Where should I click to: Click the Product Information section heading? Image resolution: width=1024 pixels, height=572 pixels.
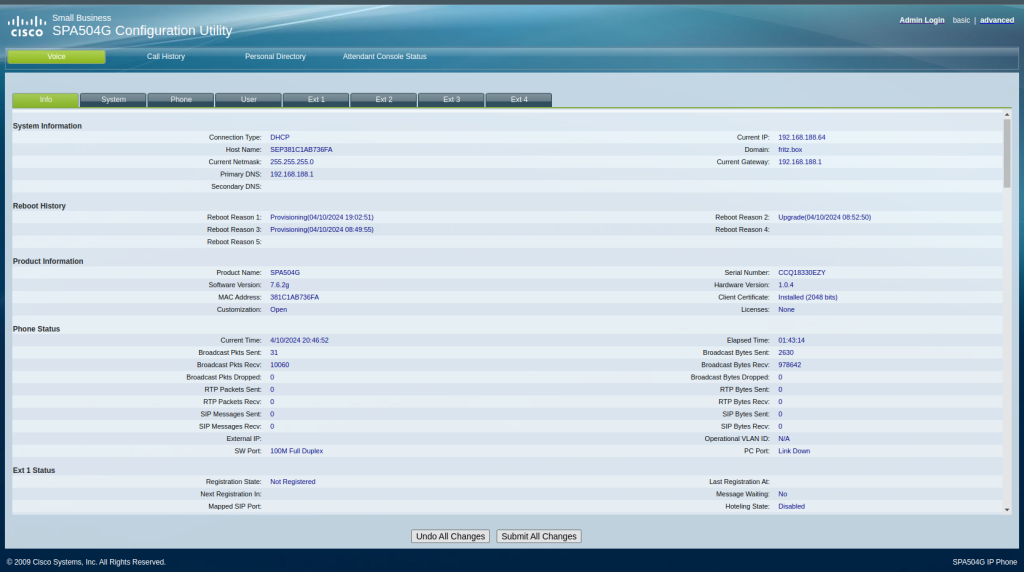pos(48,262)
